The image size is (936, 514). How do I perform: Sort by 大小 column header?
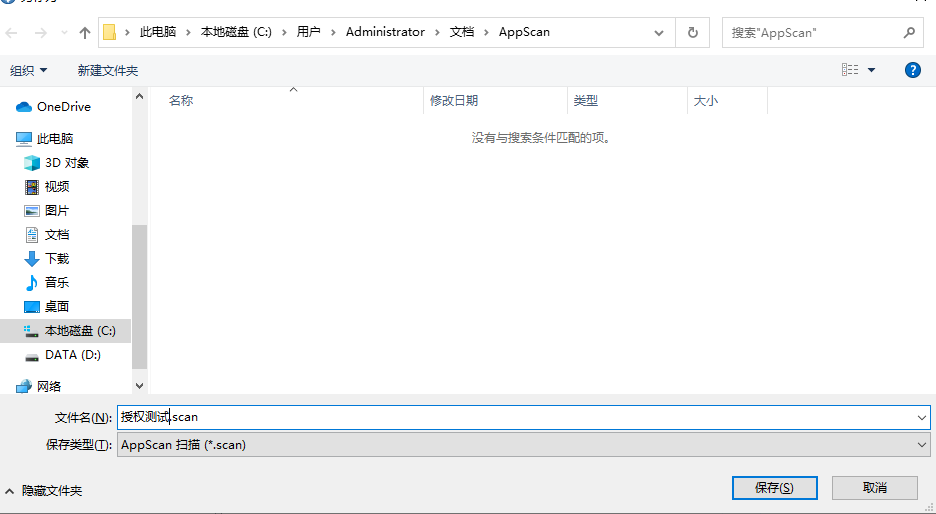pos(706,100)
